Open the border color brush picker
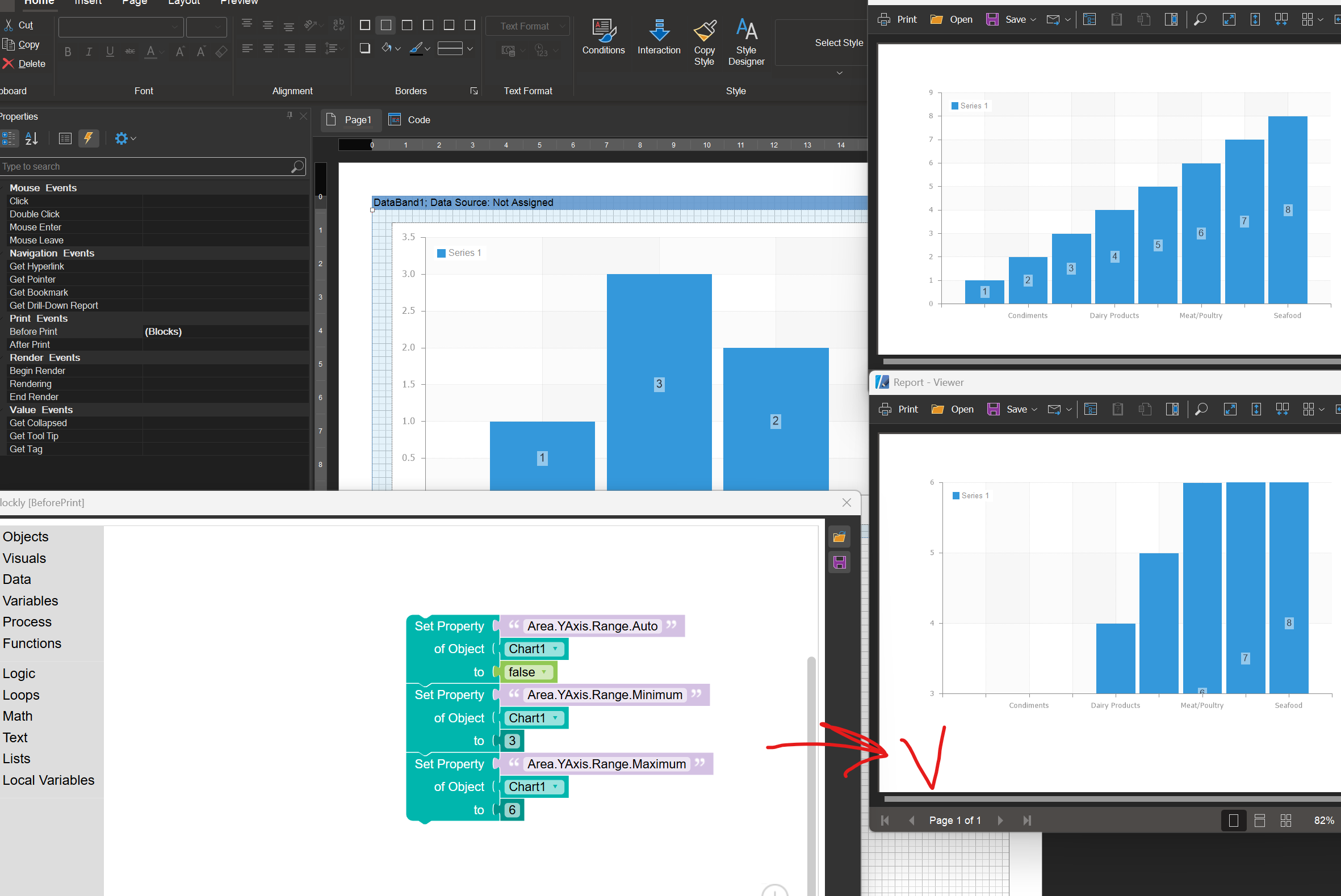Screen dimensions: 1341x896 pos(420,49)
